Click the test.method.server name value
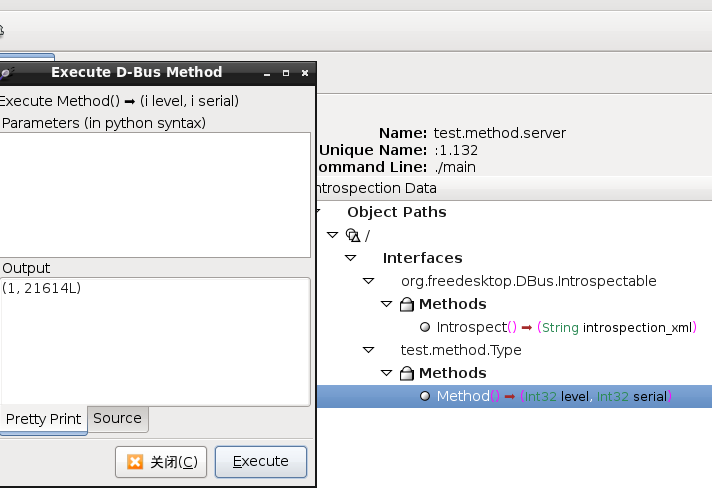The image size is (712, 488). click(x=499, y=133)
